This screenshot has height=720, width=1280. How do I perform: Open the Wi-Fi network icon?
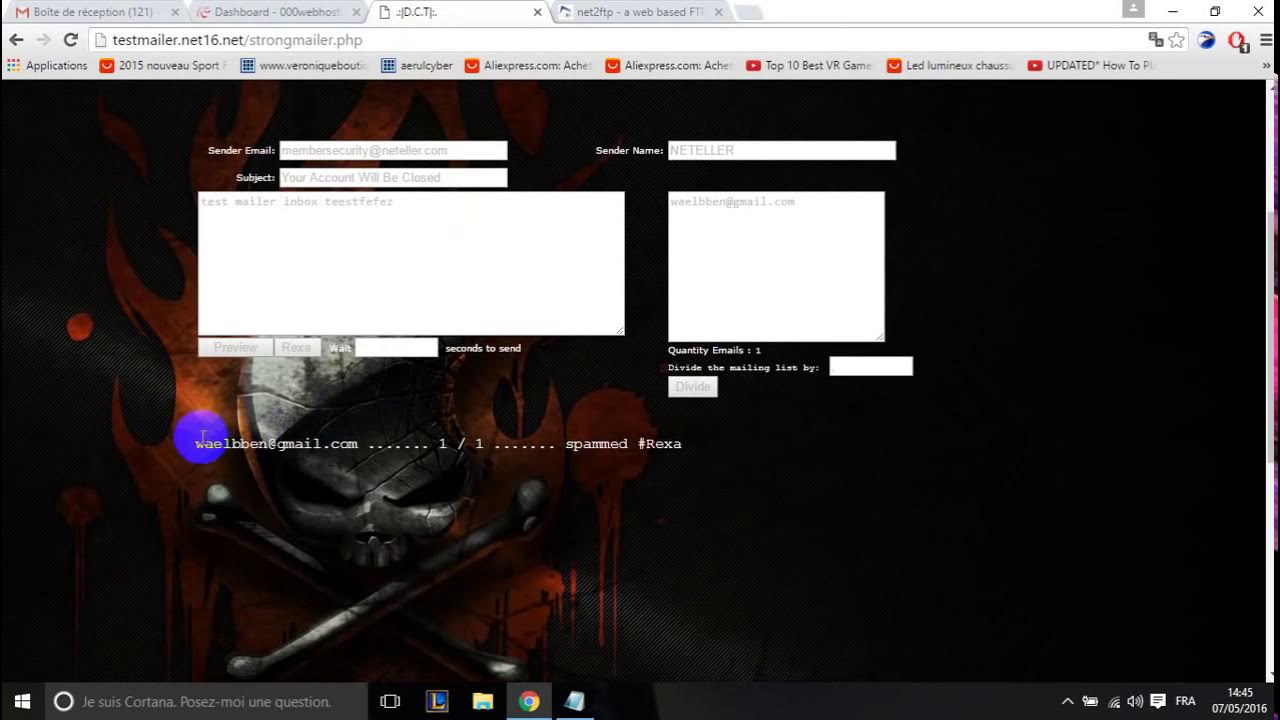pyautogui.click(x=1113, y=701)
